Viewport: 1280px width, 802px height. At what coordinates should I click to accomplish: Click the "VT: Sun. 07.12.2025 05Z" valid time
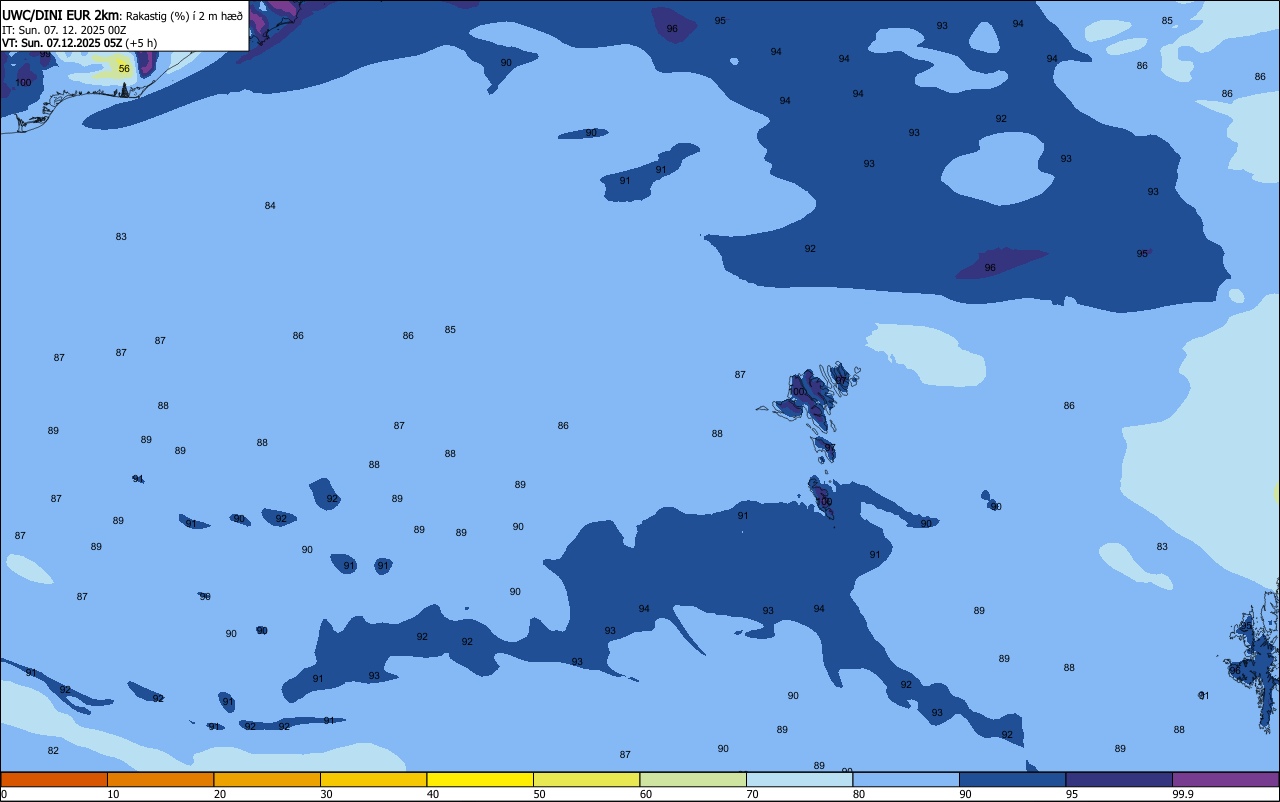[x=62, y=43]
